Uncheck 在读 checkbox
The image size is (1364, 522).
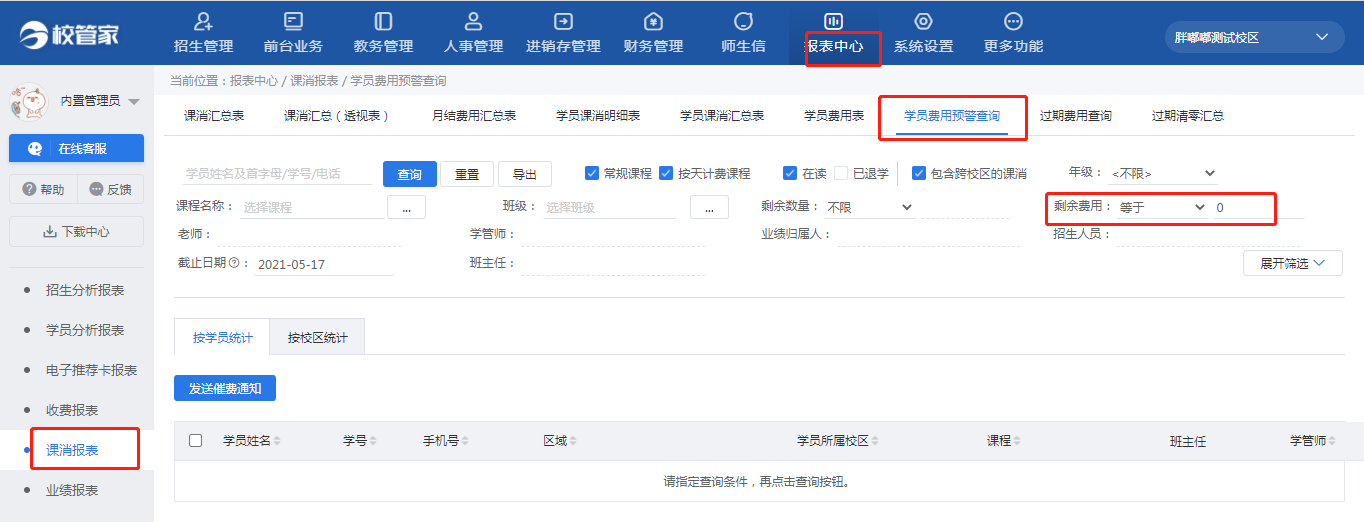790,173
